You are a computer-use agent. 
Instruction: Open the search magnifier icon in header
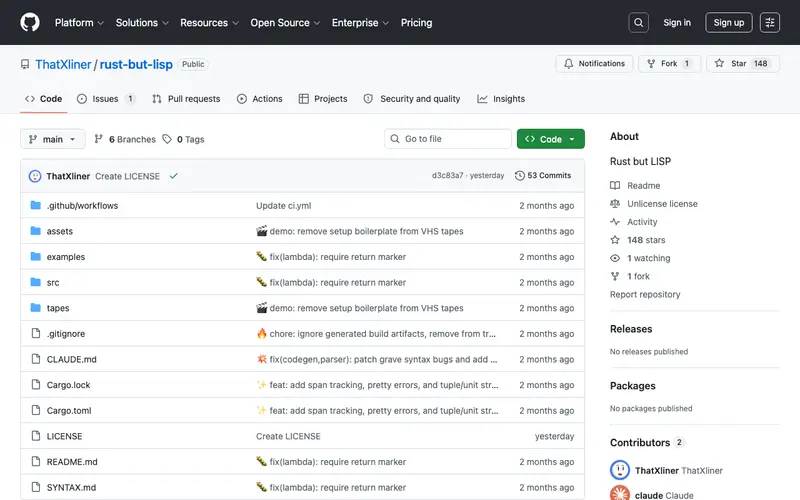638,22
